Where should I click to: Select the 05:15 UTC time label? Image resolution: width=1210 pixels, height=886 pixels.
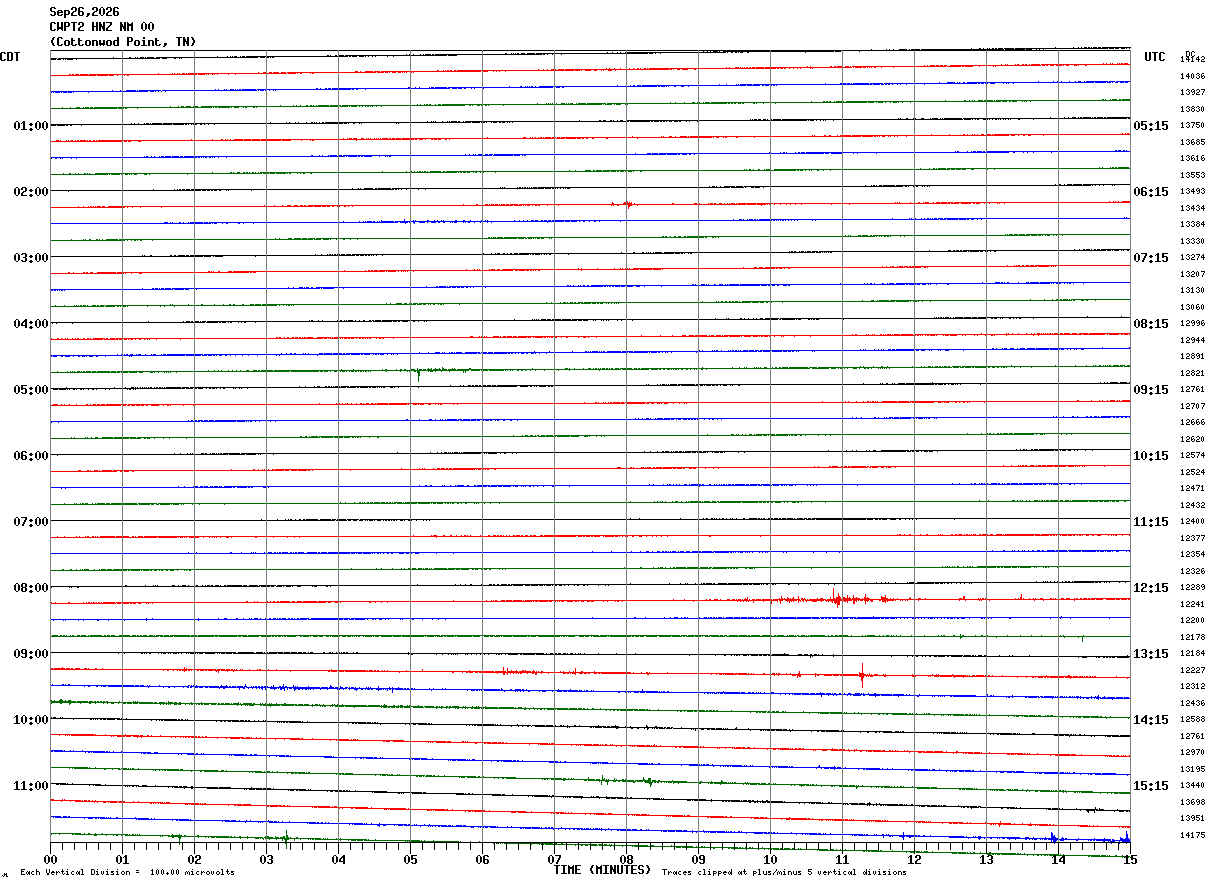coord(1151,126)
